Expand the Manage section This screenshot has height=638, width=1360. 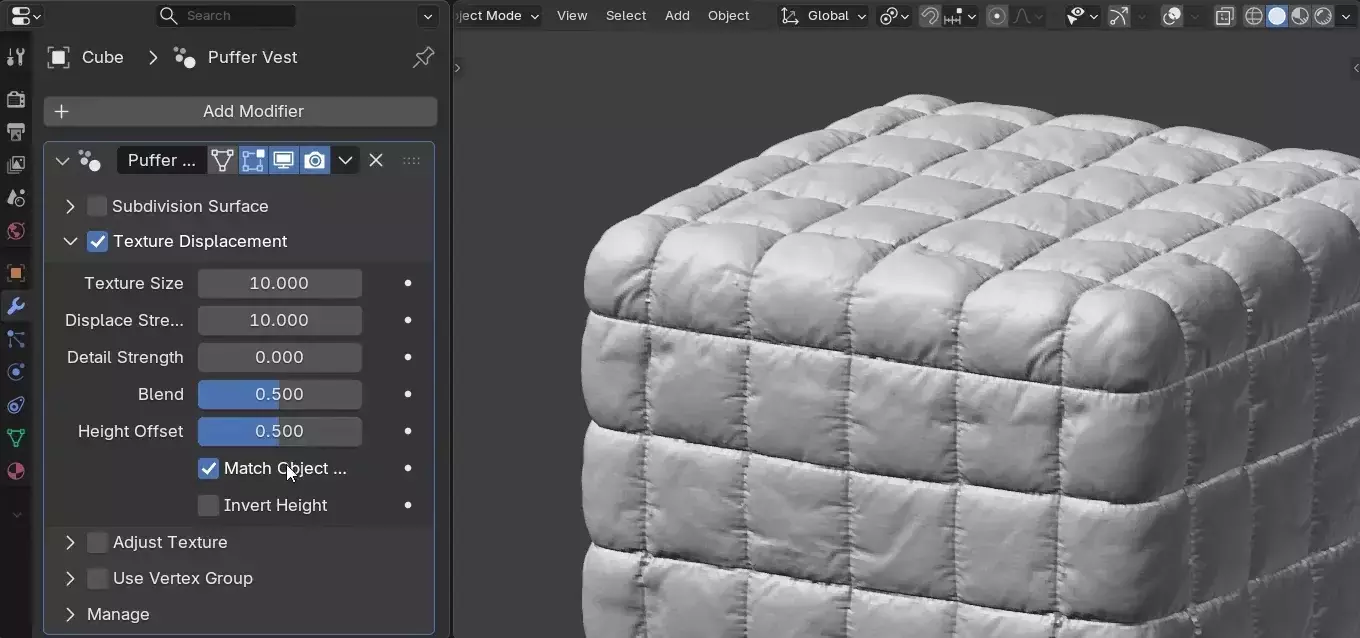pyautogui.click(x=70, y=614)
